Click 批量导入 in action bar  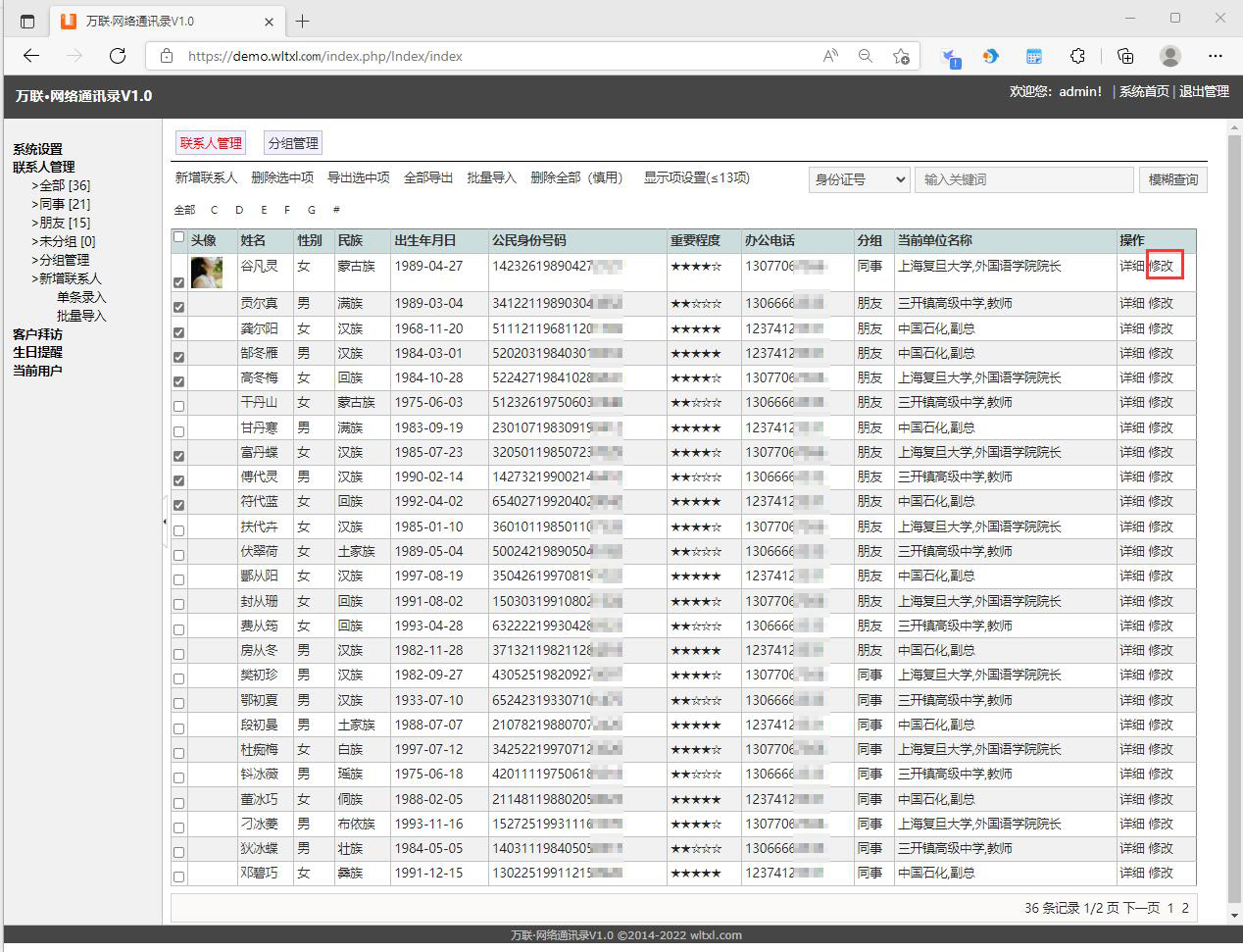pos(492,177)
